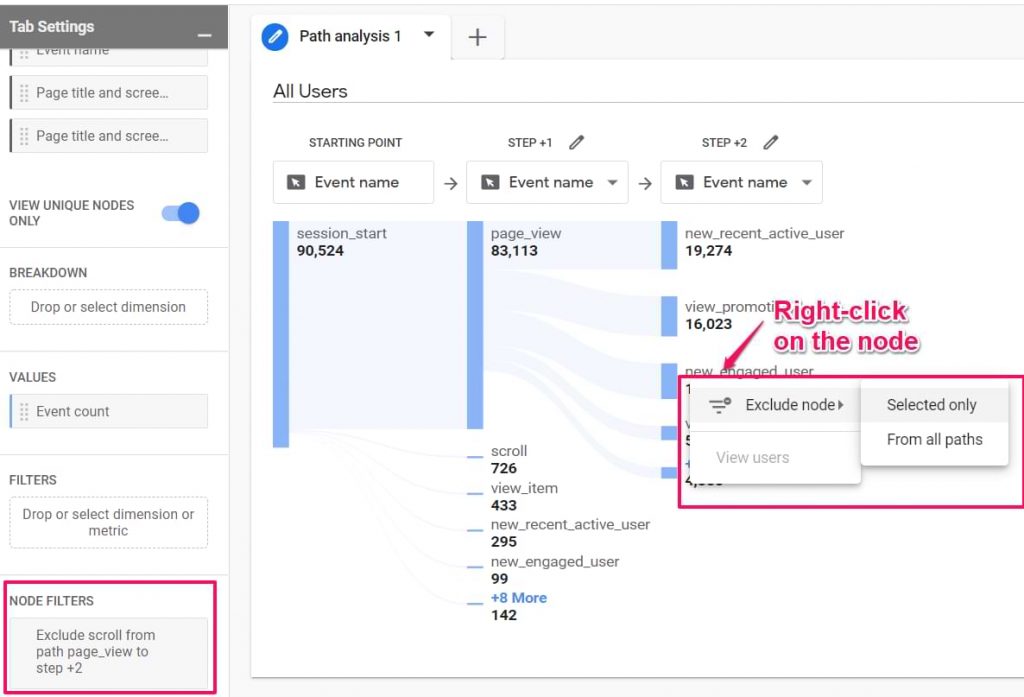Click the node icon in STEP +1 Event name selector
The width and height of the screenshot is (1024, 697).
489,182
